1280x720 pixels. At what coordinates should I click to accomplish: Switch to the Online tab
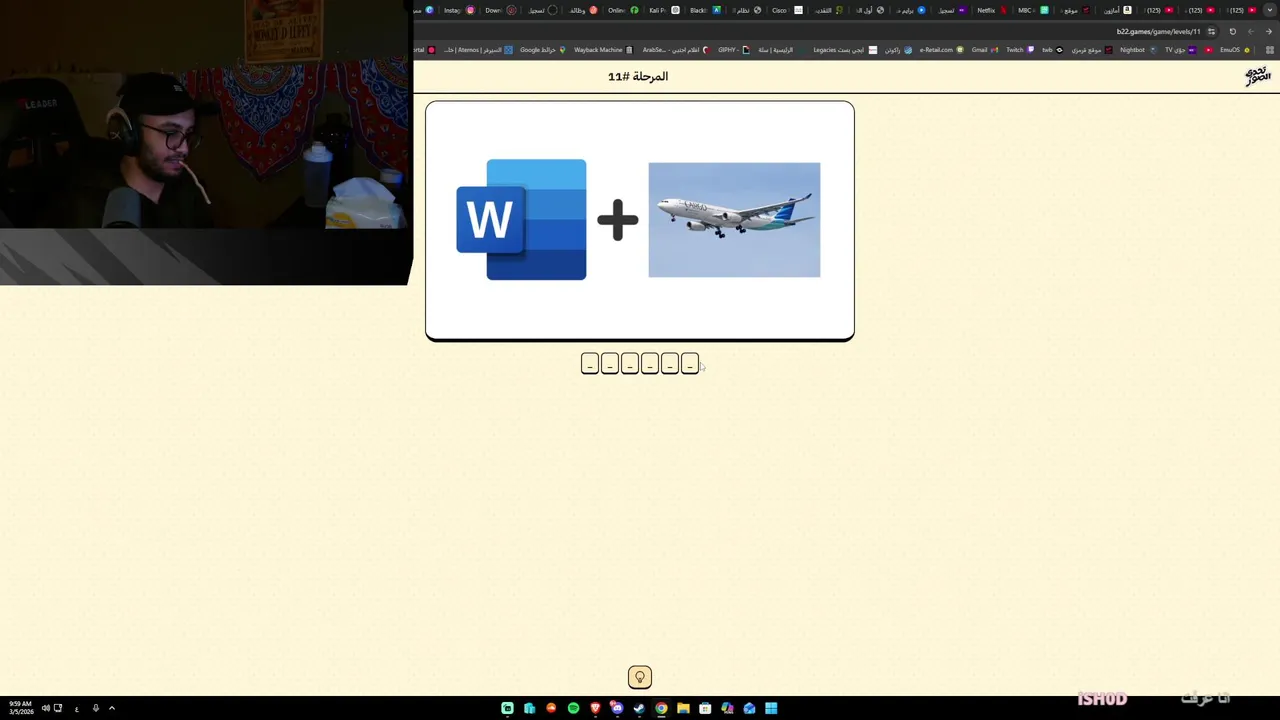[623, 10]
